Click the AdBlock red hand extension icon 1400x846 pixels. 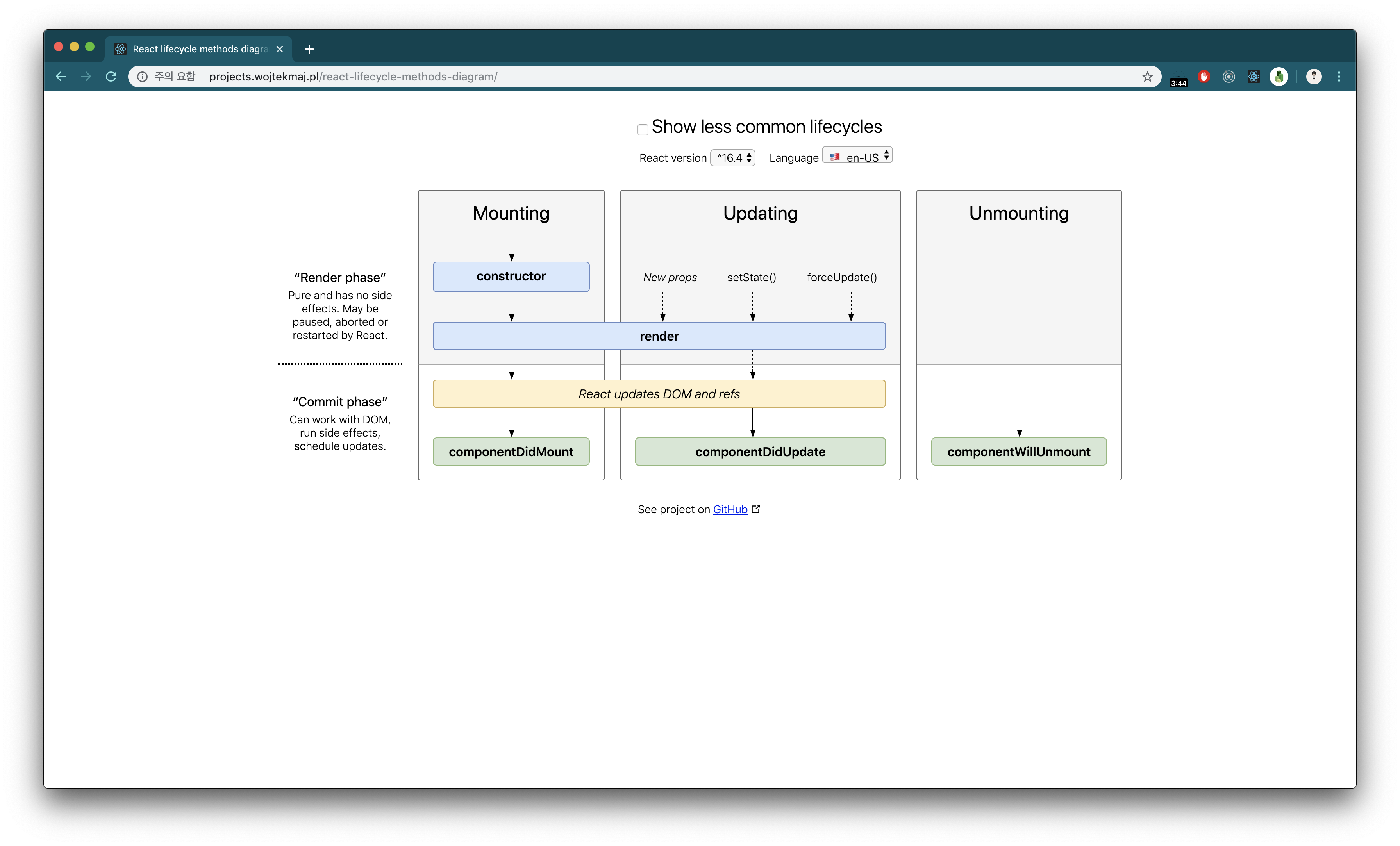[1204, 77]
